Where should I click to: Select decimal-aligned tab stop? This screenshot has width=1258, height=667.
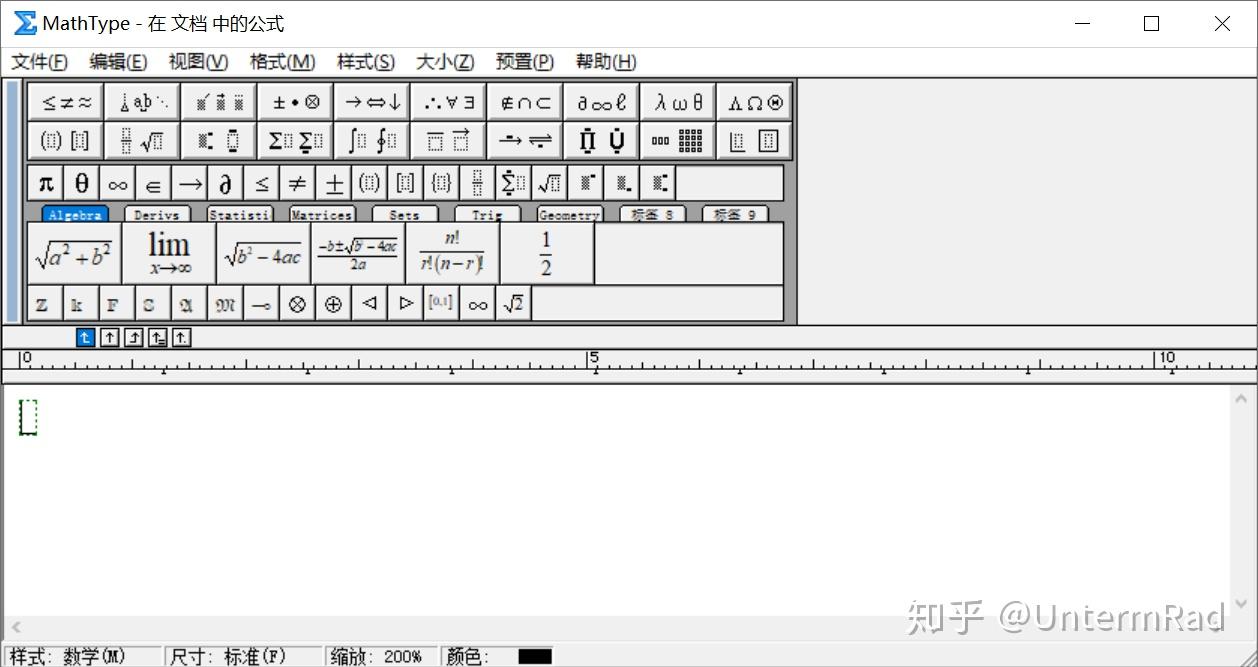(x=181, y=338)
